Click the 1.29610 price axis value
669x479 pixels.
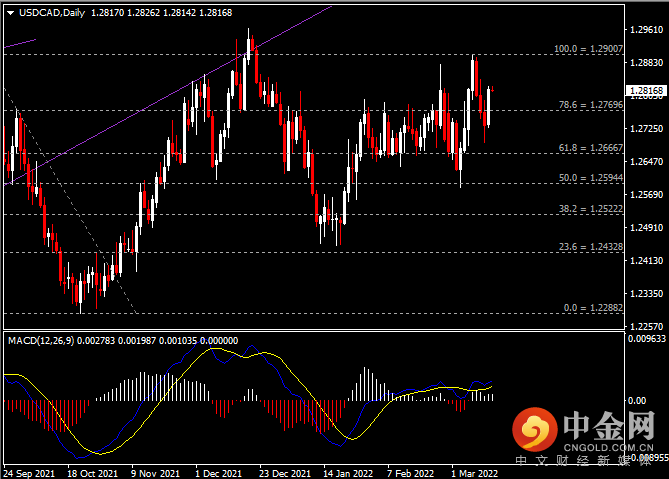pyautogui.click(x=646, y=29)
